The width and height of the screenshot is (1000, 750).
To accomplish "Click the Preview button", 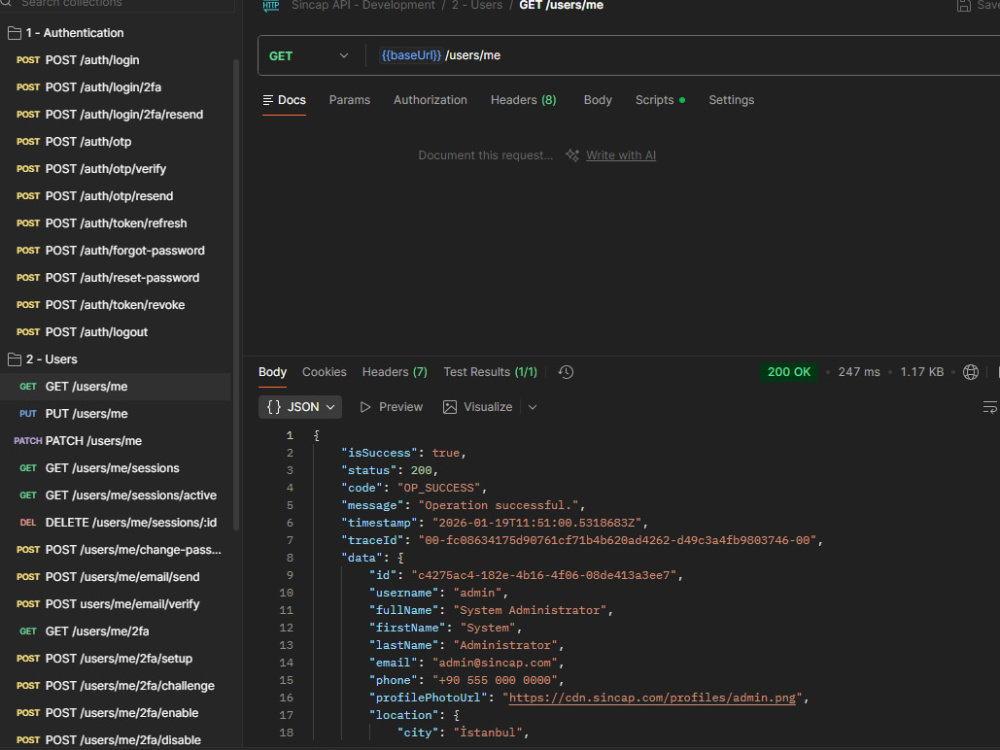I will click(x=391, y=407).
